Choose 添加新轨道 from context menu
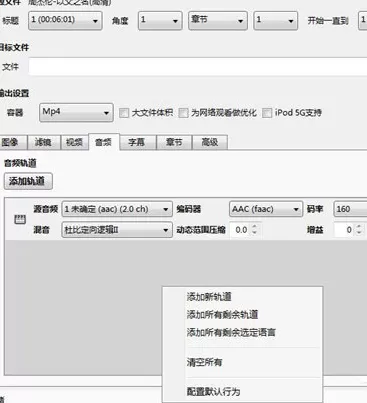 [242, 297]
